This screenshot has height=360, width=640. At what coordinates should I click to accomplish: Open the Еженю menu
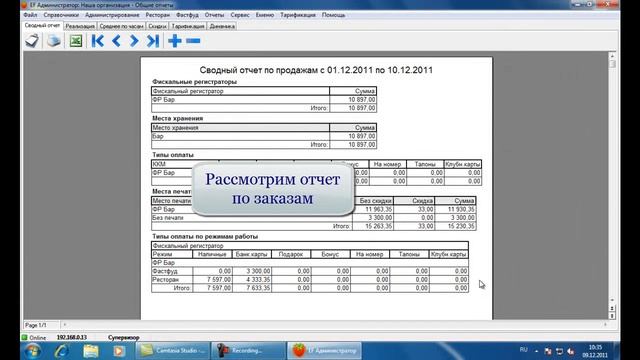pyautogui.click(x=265, y=15)
